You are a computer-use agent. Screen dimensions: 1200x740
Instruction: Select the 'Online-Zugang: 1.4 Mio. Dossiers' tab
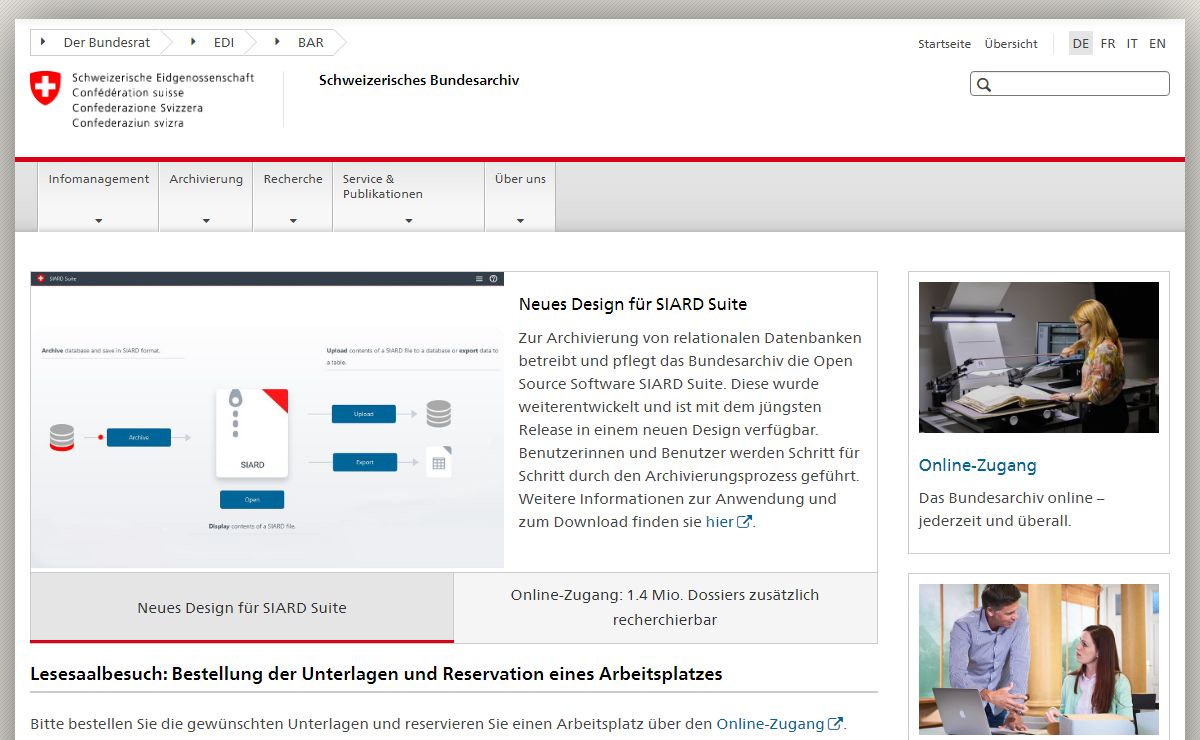(x=665, y=607)
